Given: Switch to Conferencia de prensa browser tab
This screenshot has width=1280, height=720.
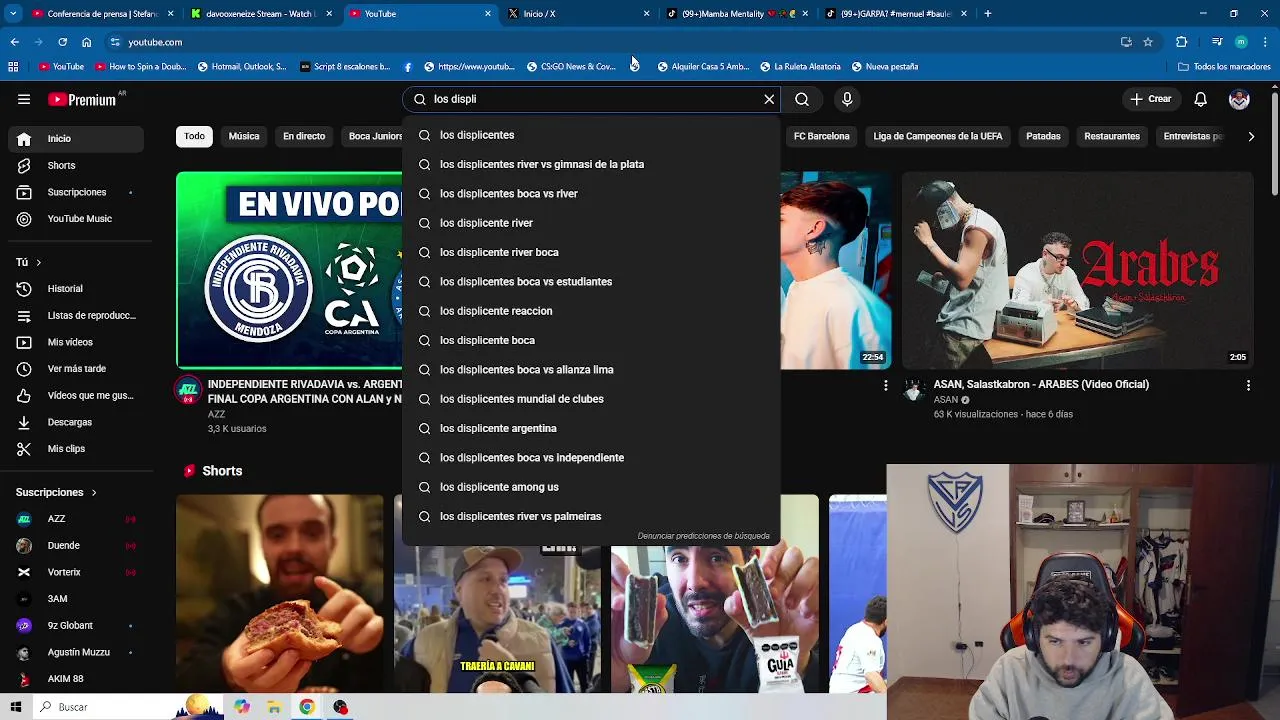Looking at the screenshot, I should 103,14.
